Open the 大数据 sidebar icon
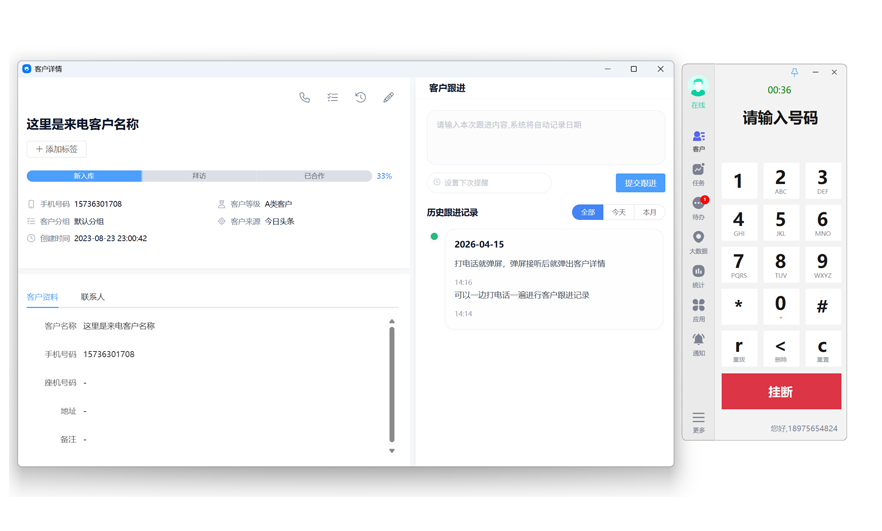This screenshot has width=882, height=531. coord(699,242)
